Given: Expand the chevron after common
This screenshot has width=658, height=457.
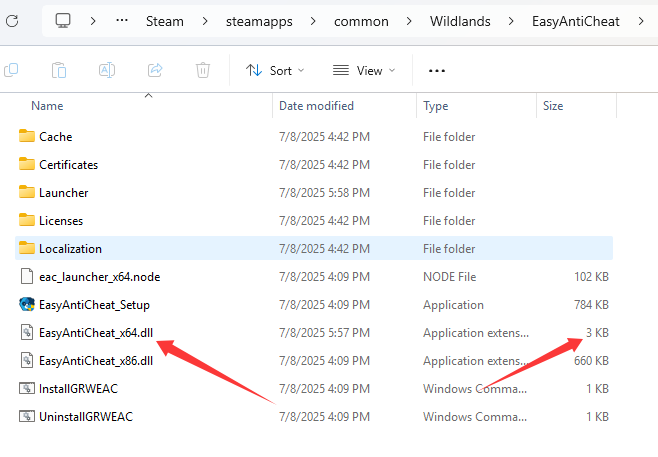Looking at the screenshot, I should (409, 21).
